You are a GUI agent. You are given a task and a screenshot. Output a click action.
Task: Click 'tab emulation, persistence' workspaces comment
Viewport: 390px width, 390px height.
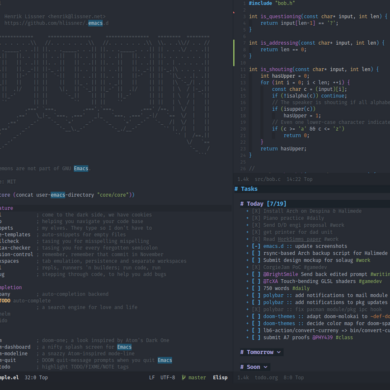pos(111,261)
